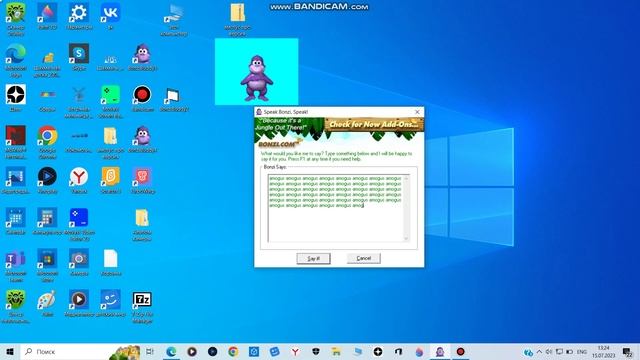Open File Explorer from the taskbar
The height and width of the screenshot is (360, 640).
tap(336, 351)
